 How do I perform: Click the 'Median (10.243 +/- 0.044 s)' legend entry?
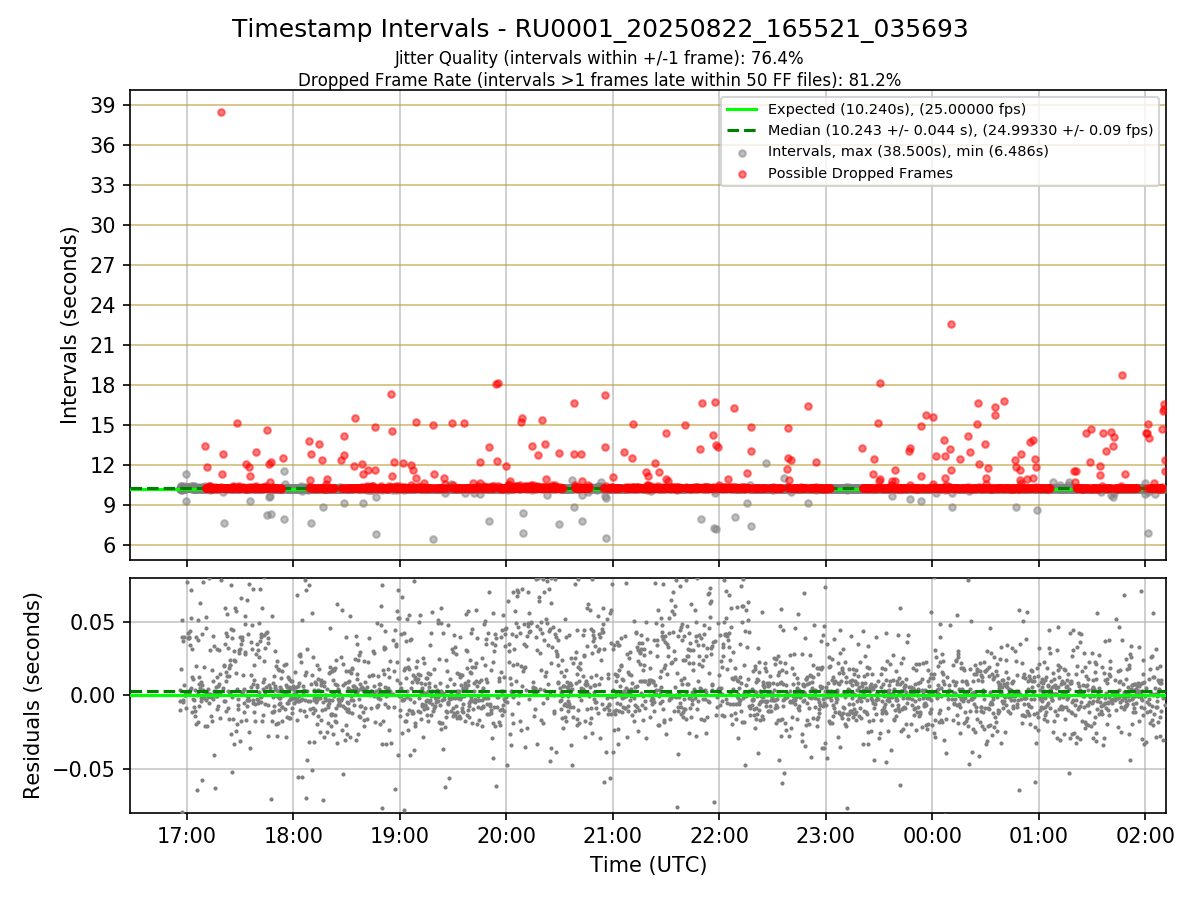click(960, 130)
